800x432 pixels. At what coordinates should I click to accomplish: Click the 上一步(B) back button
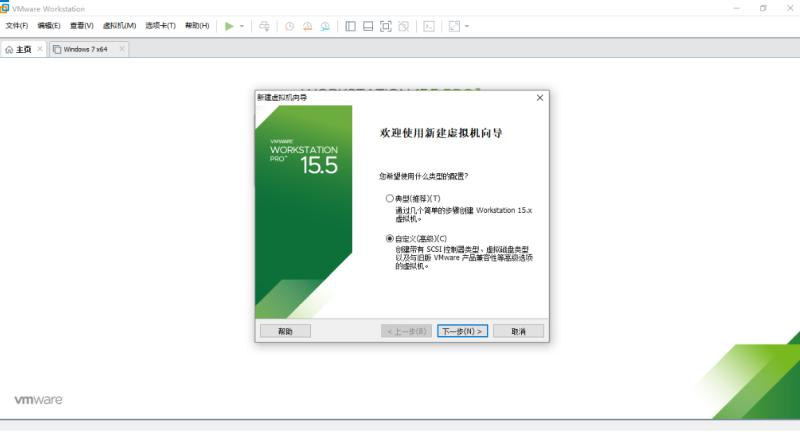coord(407,331)
